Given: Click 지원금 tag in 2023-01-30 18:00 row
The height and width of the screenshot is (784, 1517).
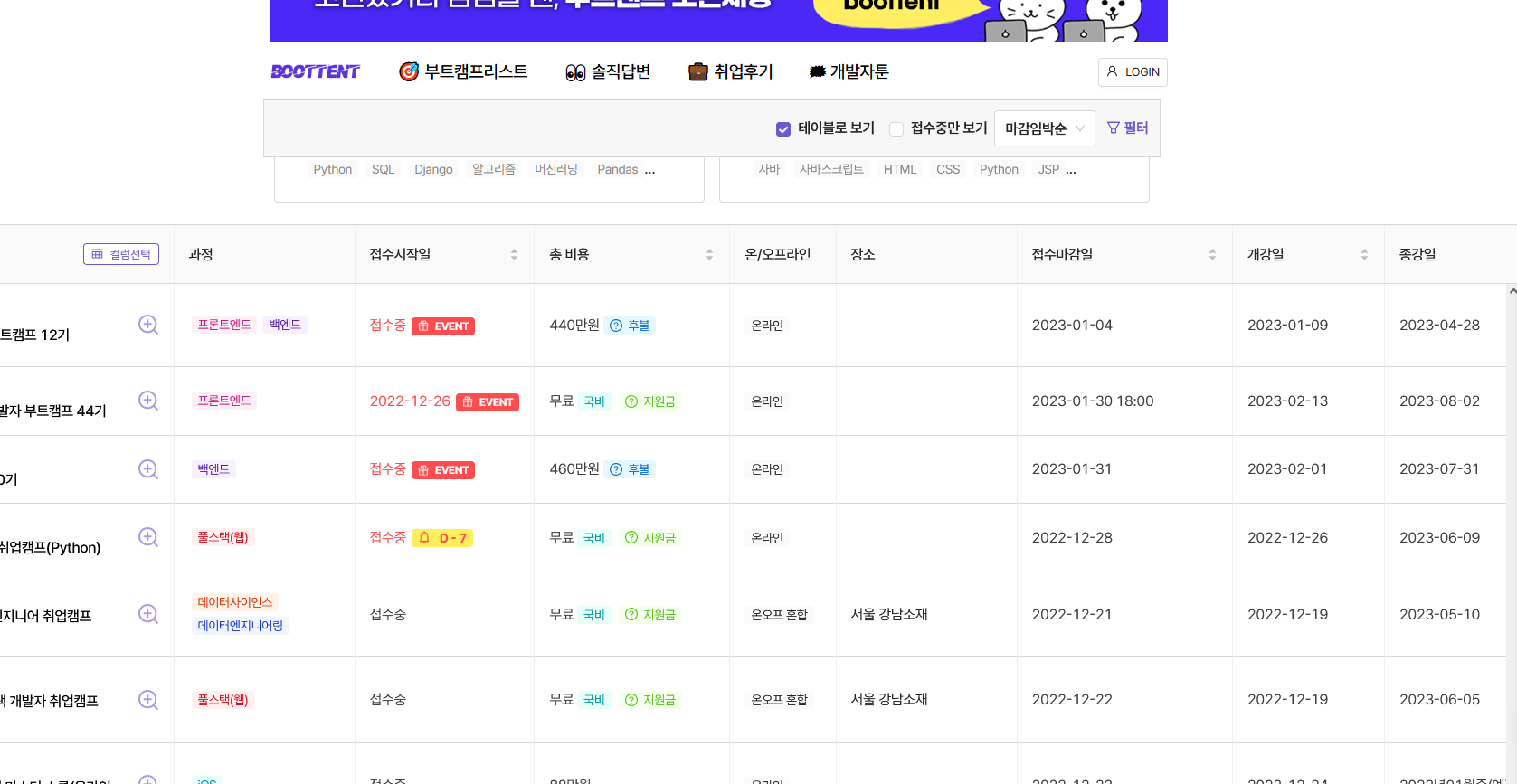Looking at the screenshot, I should 650,401.
